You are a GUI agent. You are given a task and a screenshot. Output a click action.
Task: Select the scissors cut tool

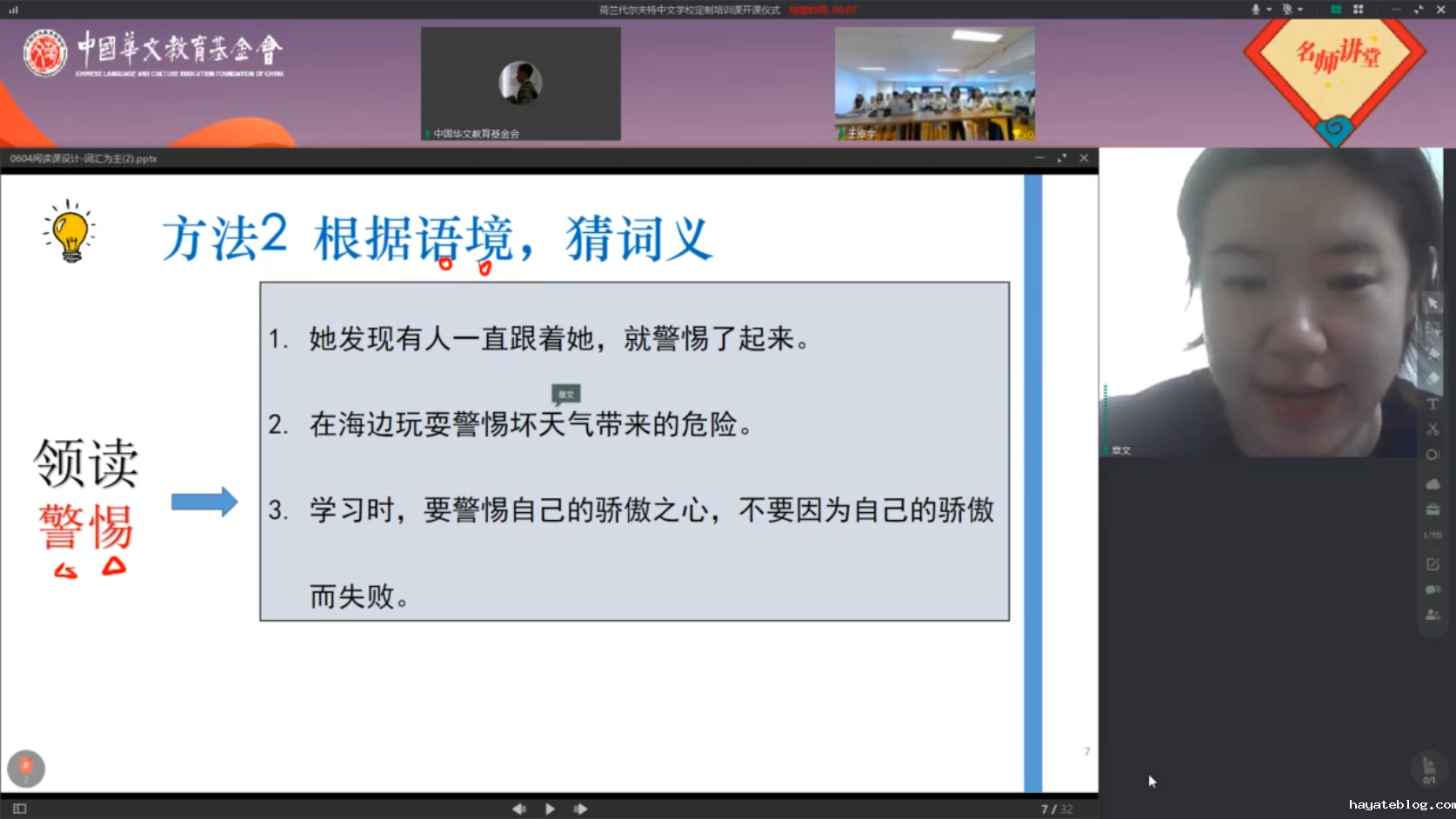pyautogui.click(x=1433, y=429)
